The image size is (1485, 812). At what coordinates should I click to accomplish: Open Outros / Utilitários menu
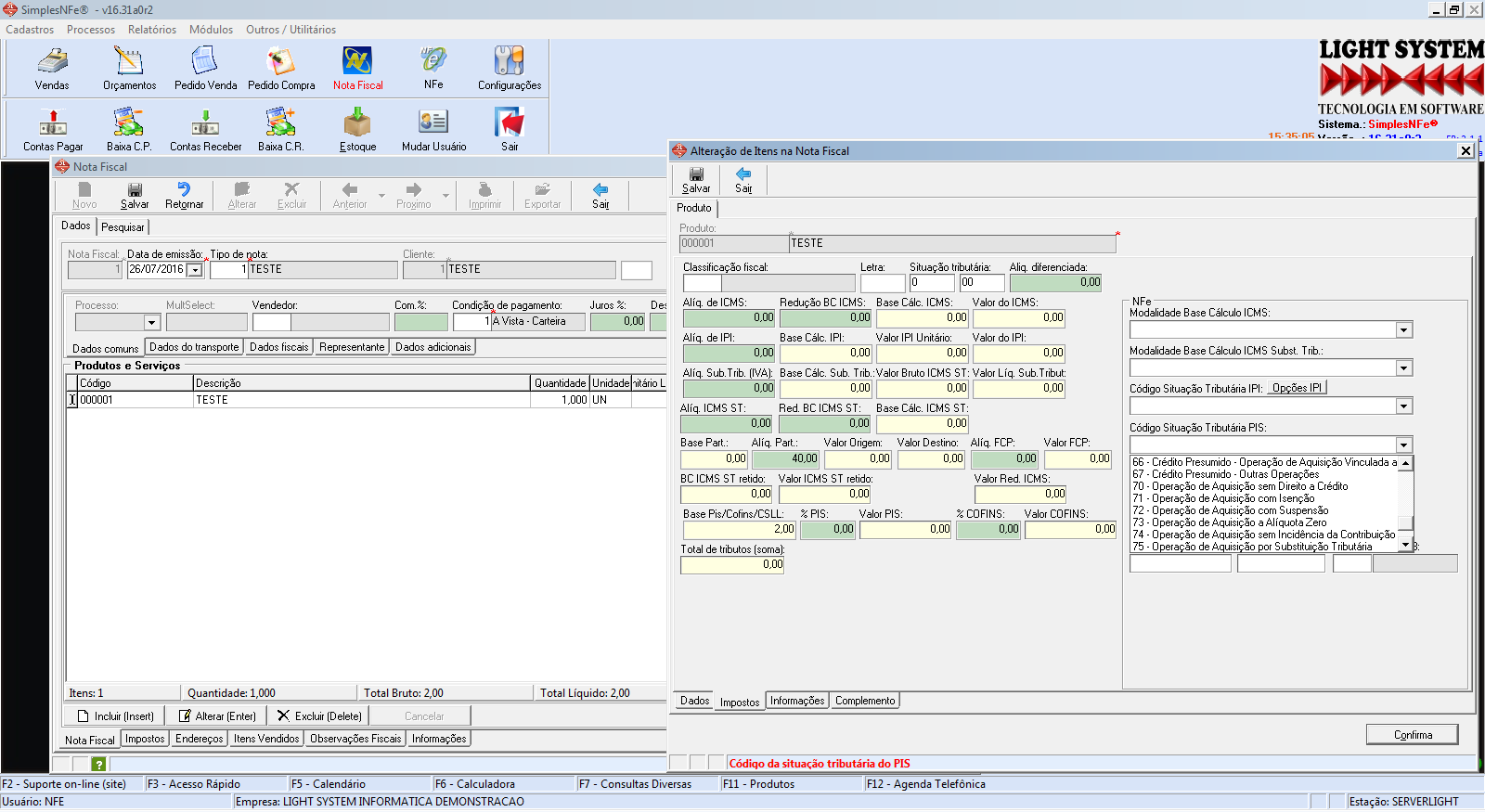pos(291,30)
